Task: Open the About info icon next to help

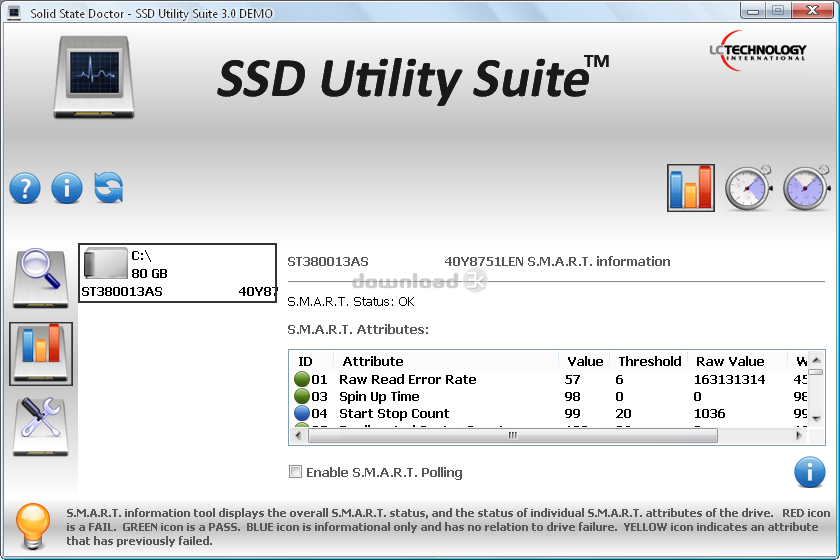Action: point(67,188)
